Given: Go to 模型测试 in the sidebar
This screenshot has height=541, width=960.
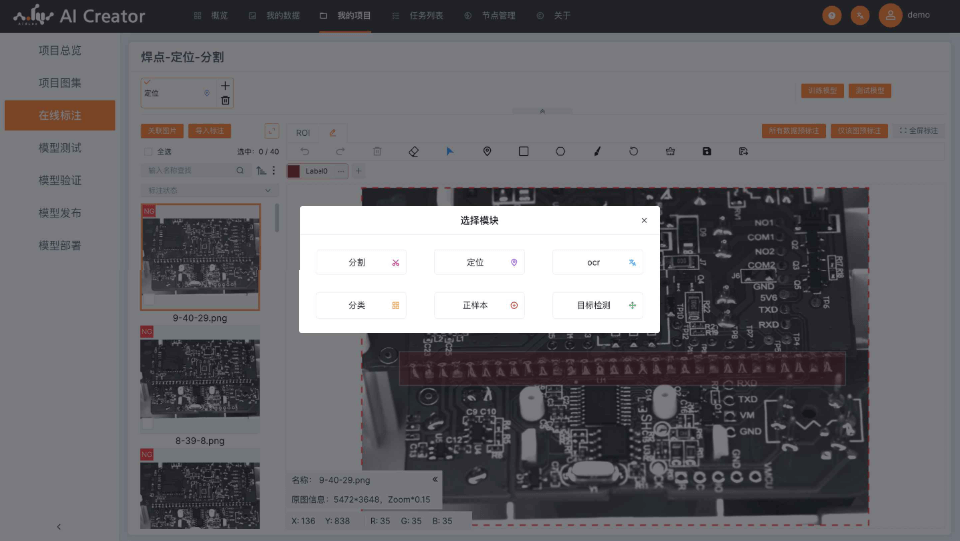Looking at the screenshot, I should (60, 148).
